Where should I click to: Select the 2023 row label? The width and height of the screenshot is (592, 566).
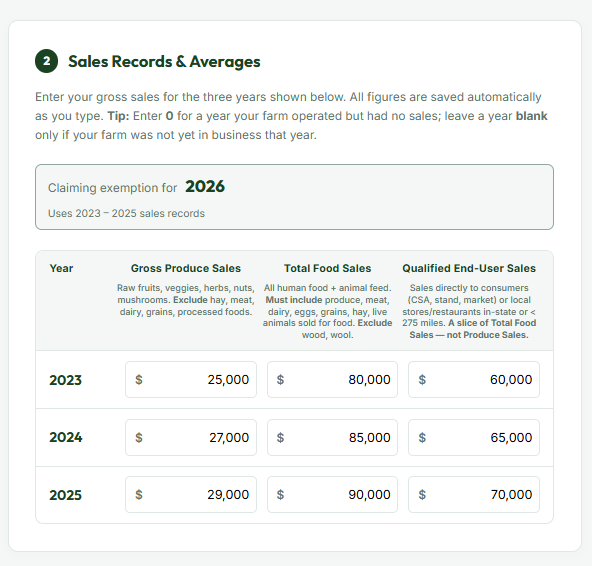(x=65, y=380)
